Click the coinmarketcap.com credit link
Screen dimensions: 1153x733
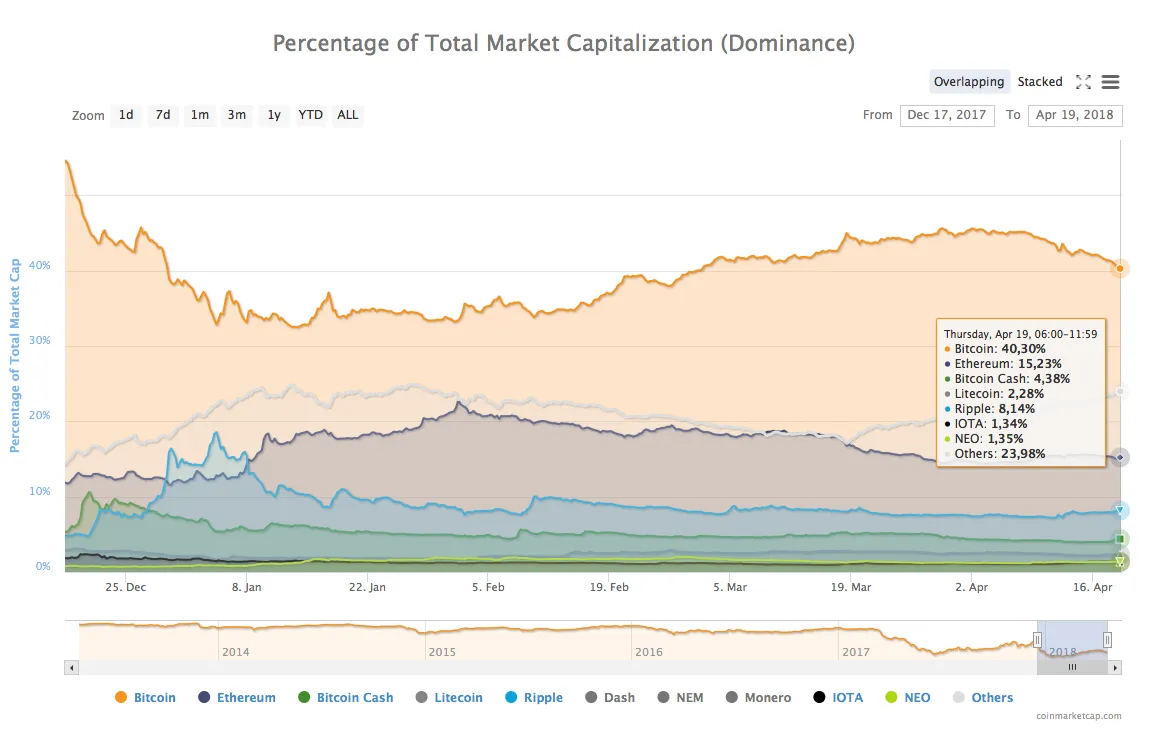[1079, 715]
